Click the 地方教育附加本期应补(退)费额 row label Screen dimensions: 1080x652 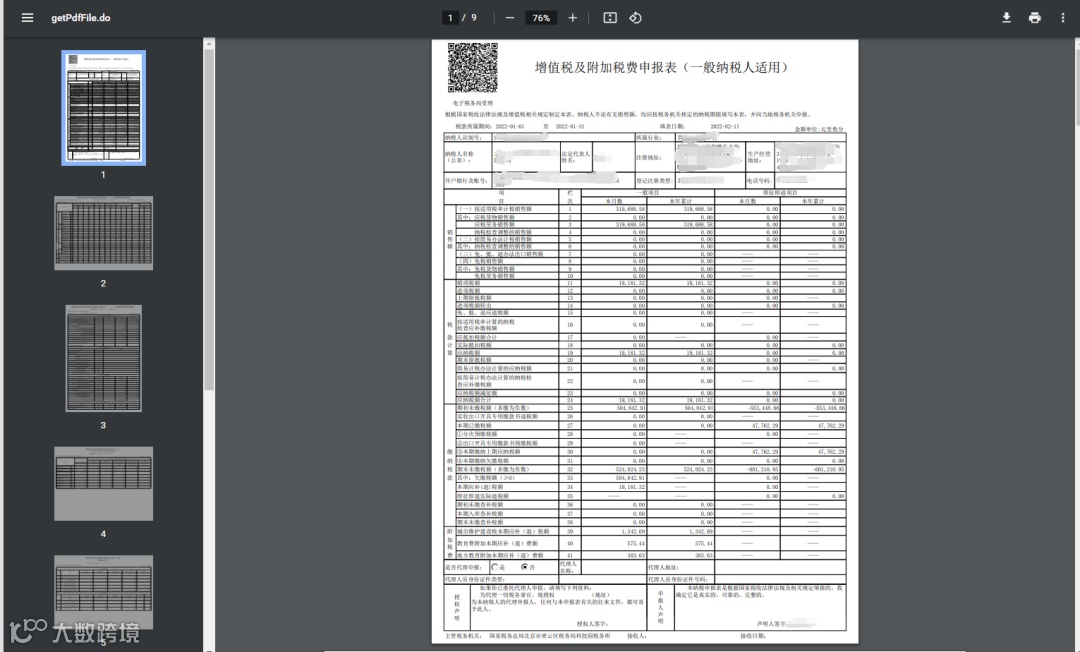click(x=500, y=555)
